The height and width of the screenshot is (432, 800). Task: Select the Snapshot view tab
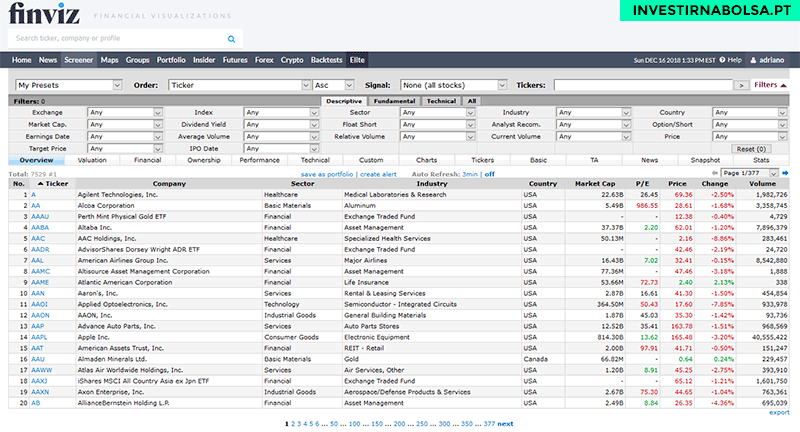[705, 160]
